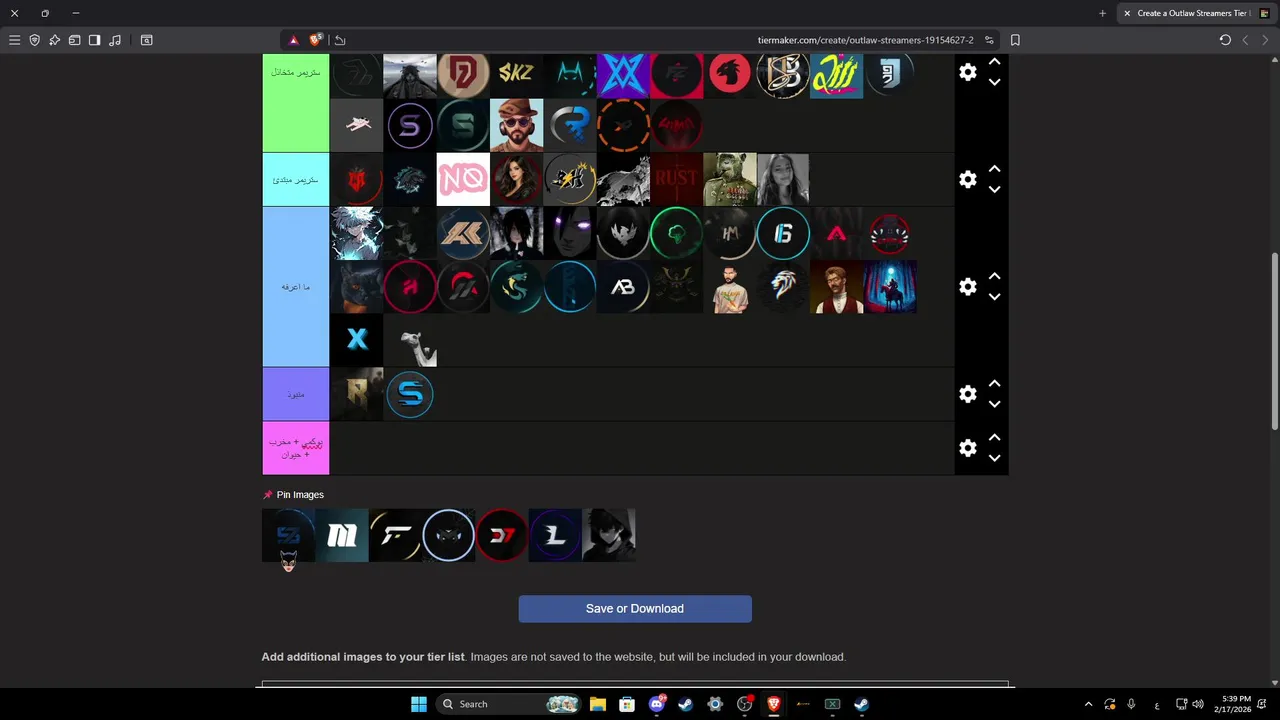Move purple tier row down
The width and height of the screenshot is (1280, 720).
pyautogui.click(x=994, y=404)
